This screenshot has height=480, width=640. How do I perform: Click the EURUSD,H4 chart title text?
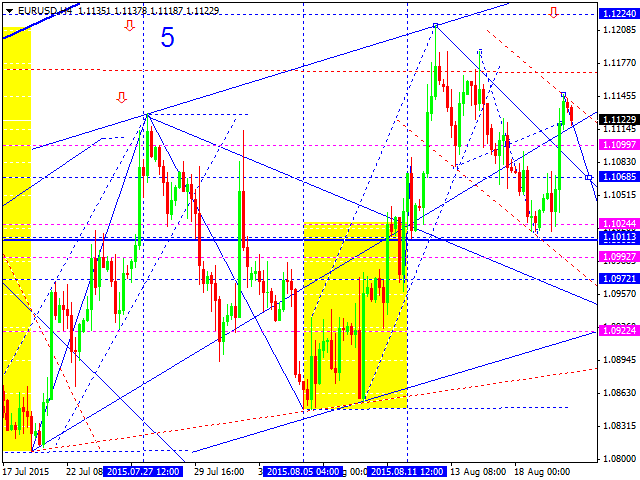tap(45, 11)
